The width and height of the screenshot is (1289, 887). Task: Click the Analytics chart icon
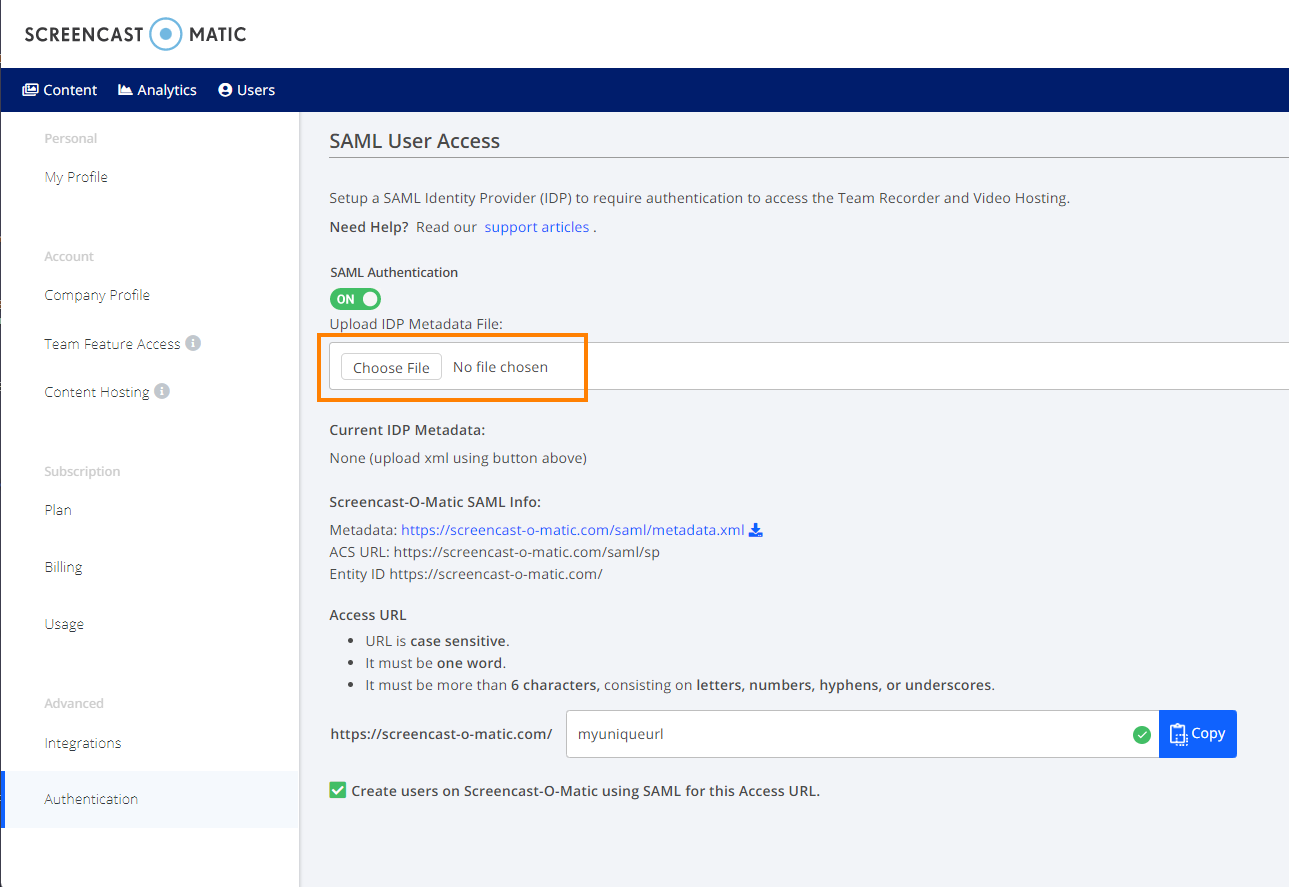125,90
